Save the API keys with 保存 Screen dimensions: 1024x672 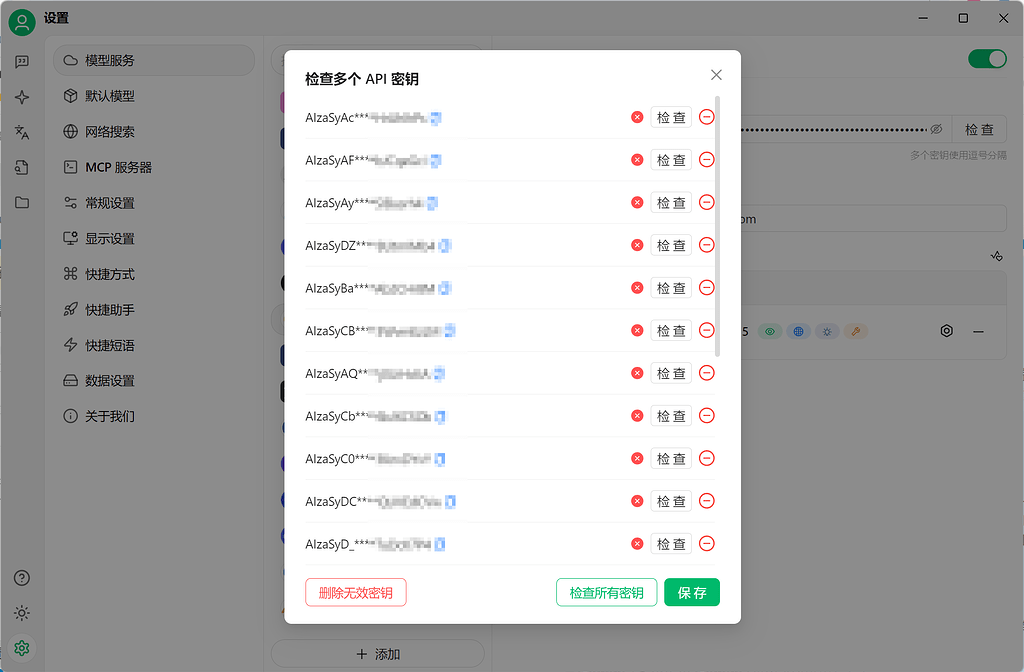[x=692, y=592]
